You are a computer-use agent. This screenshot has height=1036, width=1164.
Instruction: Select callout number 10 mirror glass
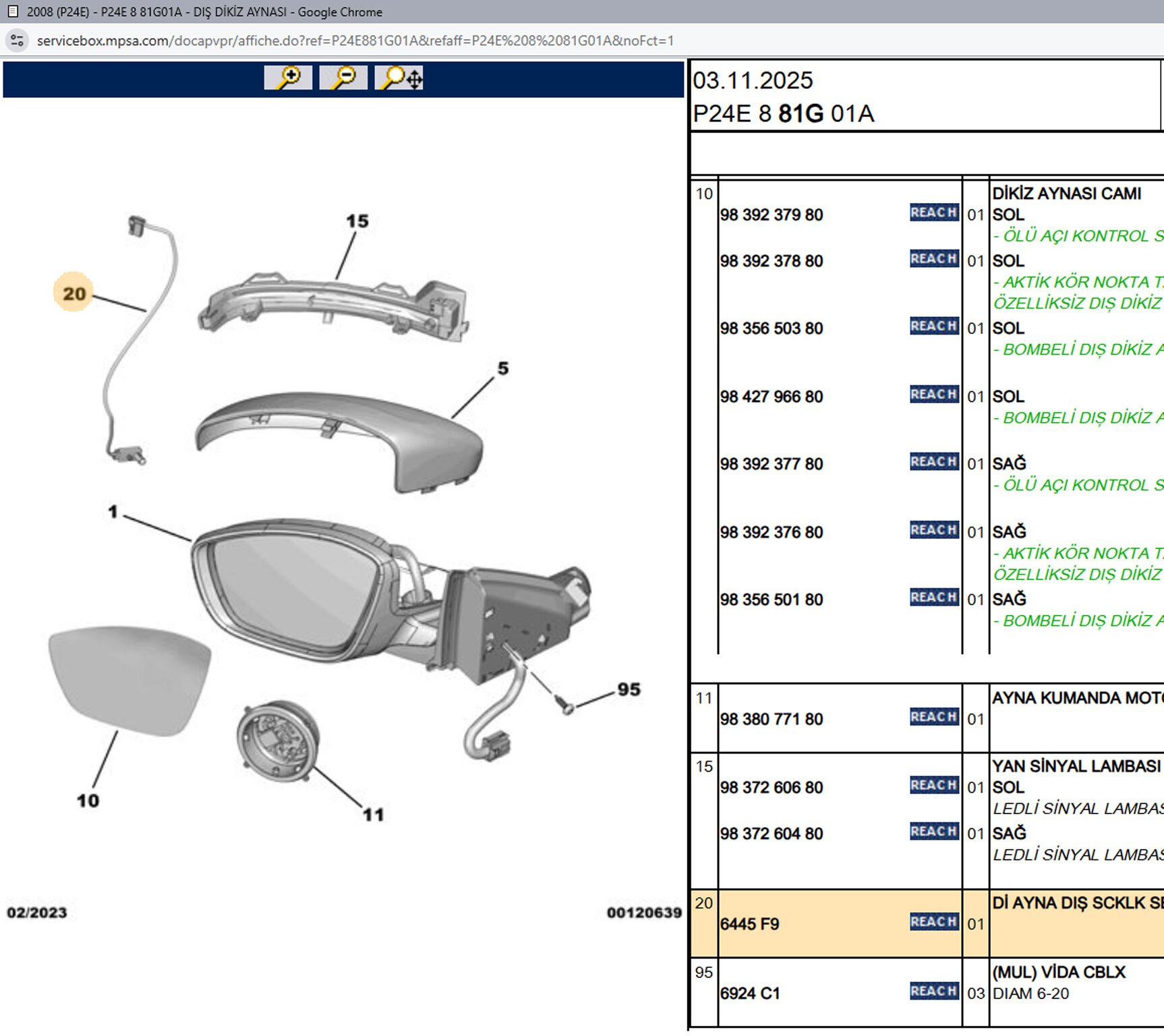tap(88, 801)
